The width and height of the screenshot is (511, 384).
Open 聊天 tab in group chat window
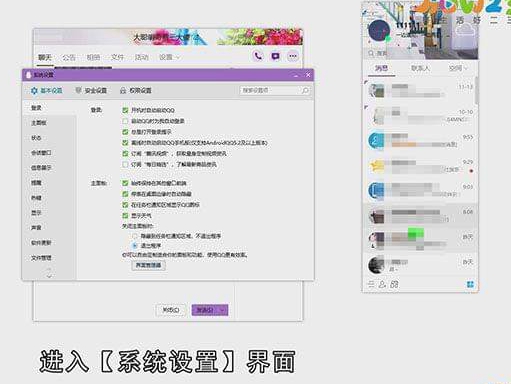45,57
